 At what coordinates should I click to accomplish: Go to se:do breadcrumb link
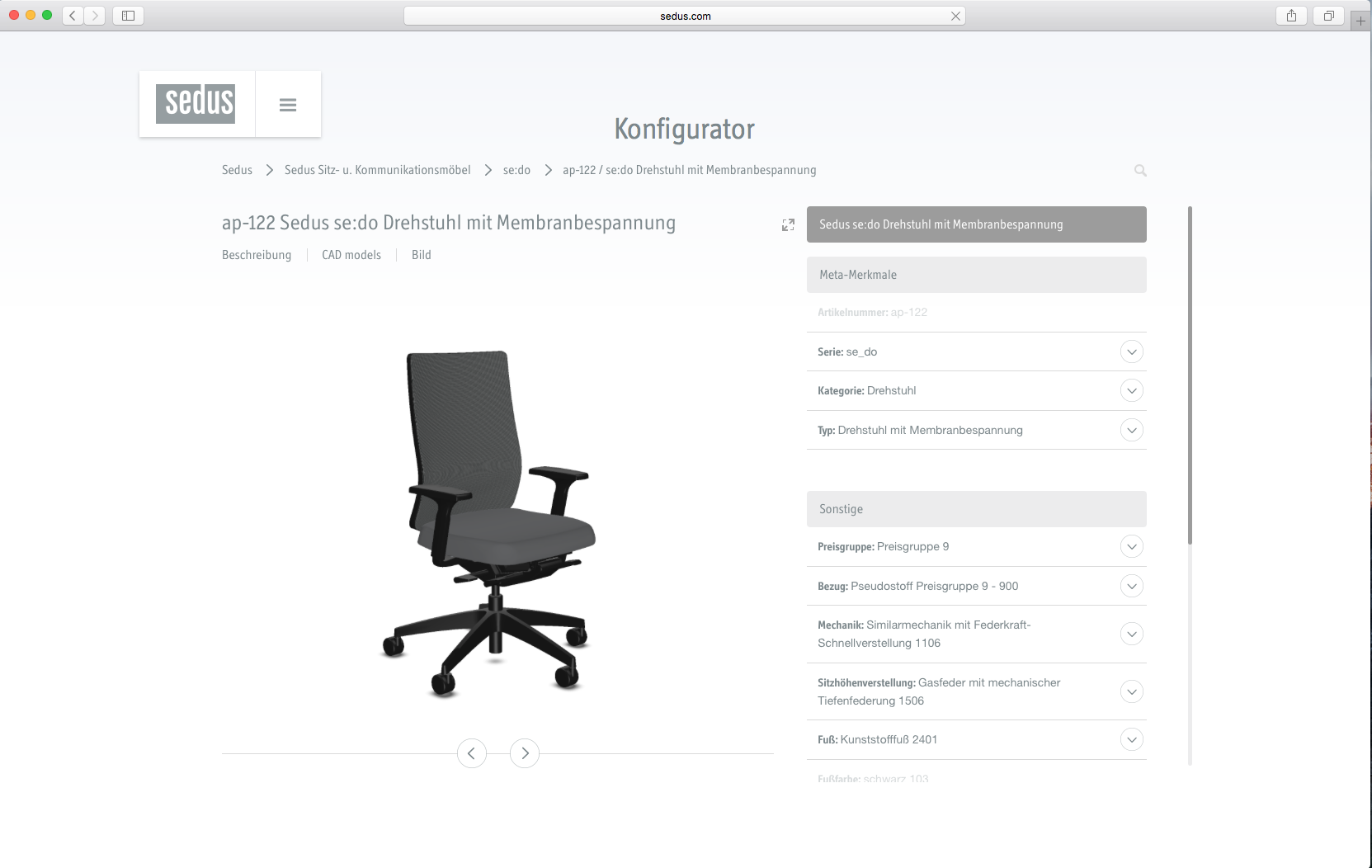516,170
